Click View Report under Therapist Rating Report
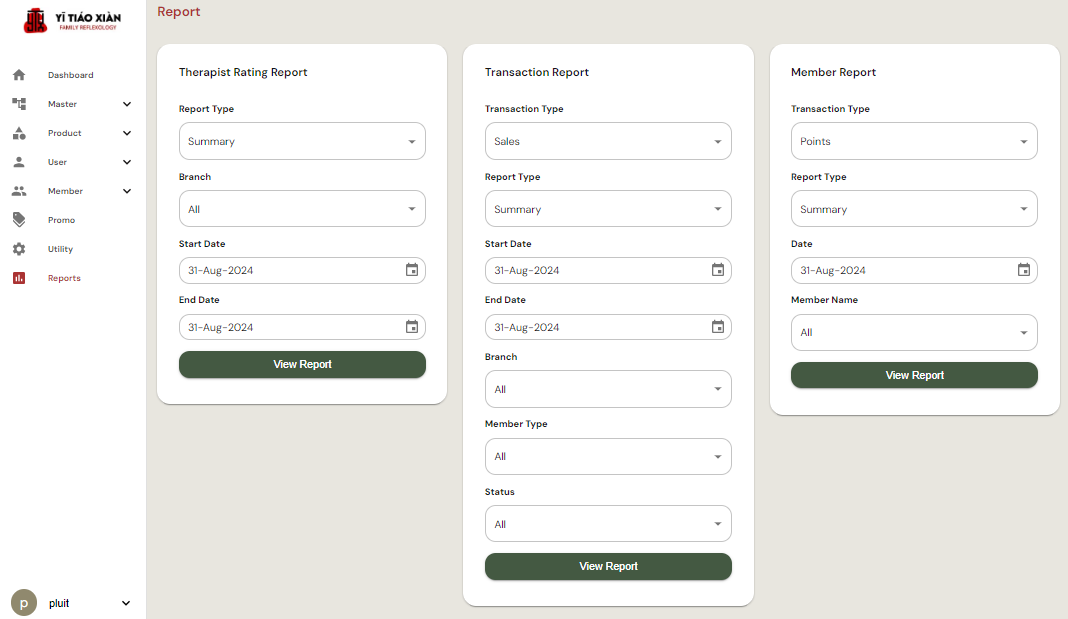 click(x=302, y=365)
